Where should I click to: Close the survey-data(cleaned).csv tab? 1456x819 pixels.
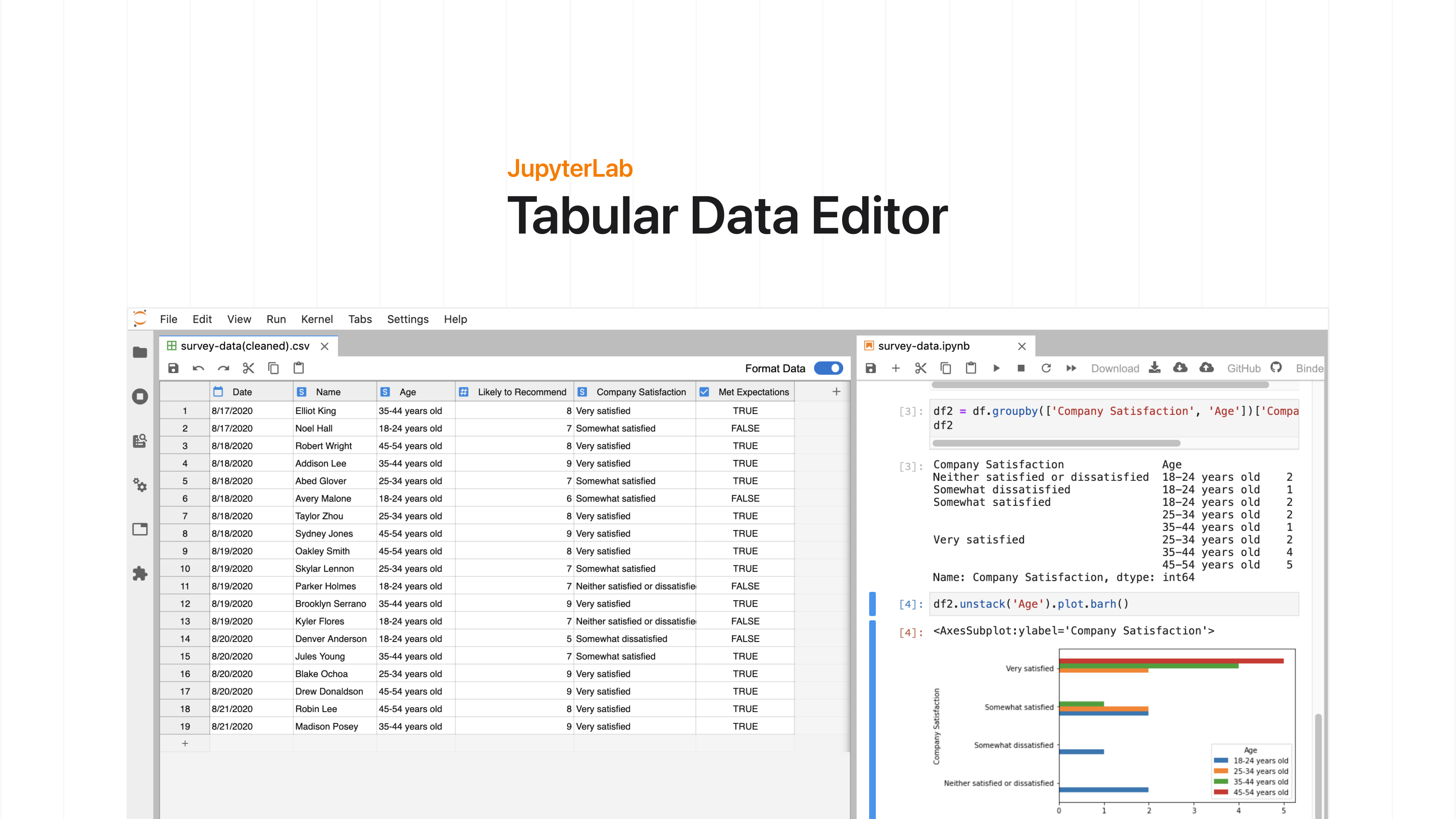tap(325, 347)
